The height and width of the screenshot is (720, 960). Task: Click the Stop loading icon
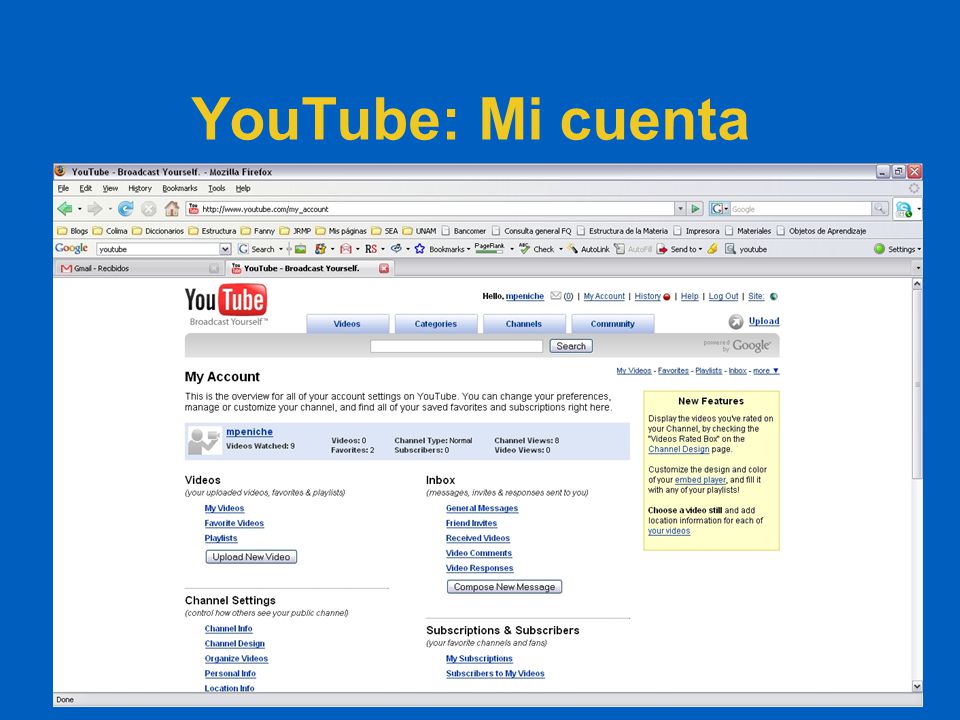(x=149, y=209)
